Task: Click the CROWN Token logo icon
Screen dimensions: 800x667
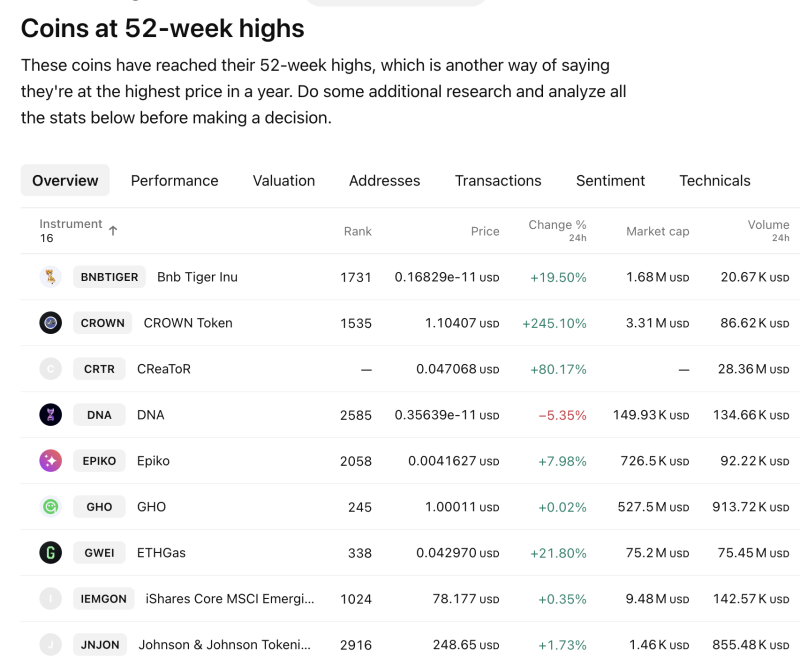Action: (x=49, y=322)
